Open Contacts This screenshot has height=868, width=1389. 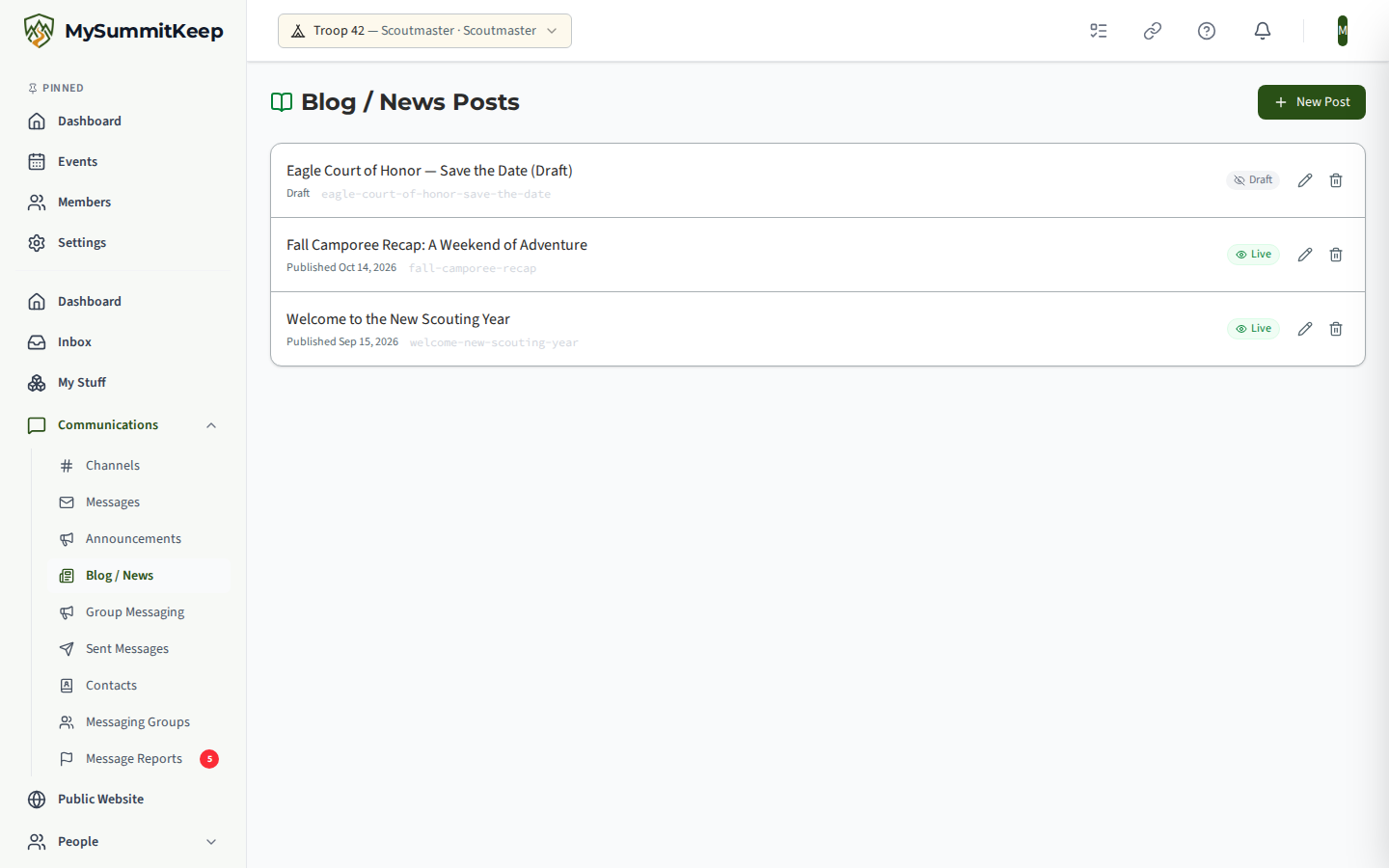[x=139, y=686]
